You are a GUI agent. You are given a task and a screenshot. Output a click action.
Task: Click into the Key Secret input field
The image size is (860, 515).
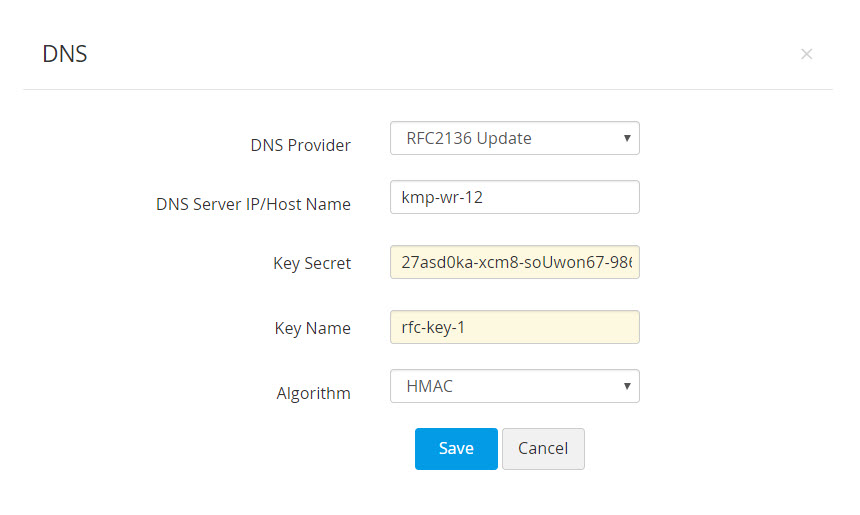pos(514,263)
